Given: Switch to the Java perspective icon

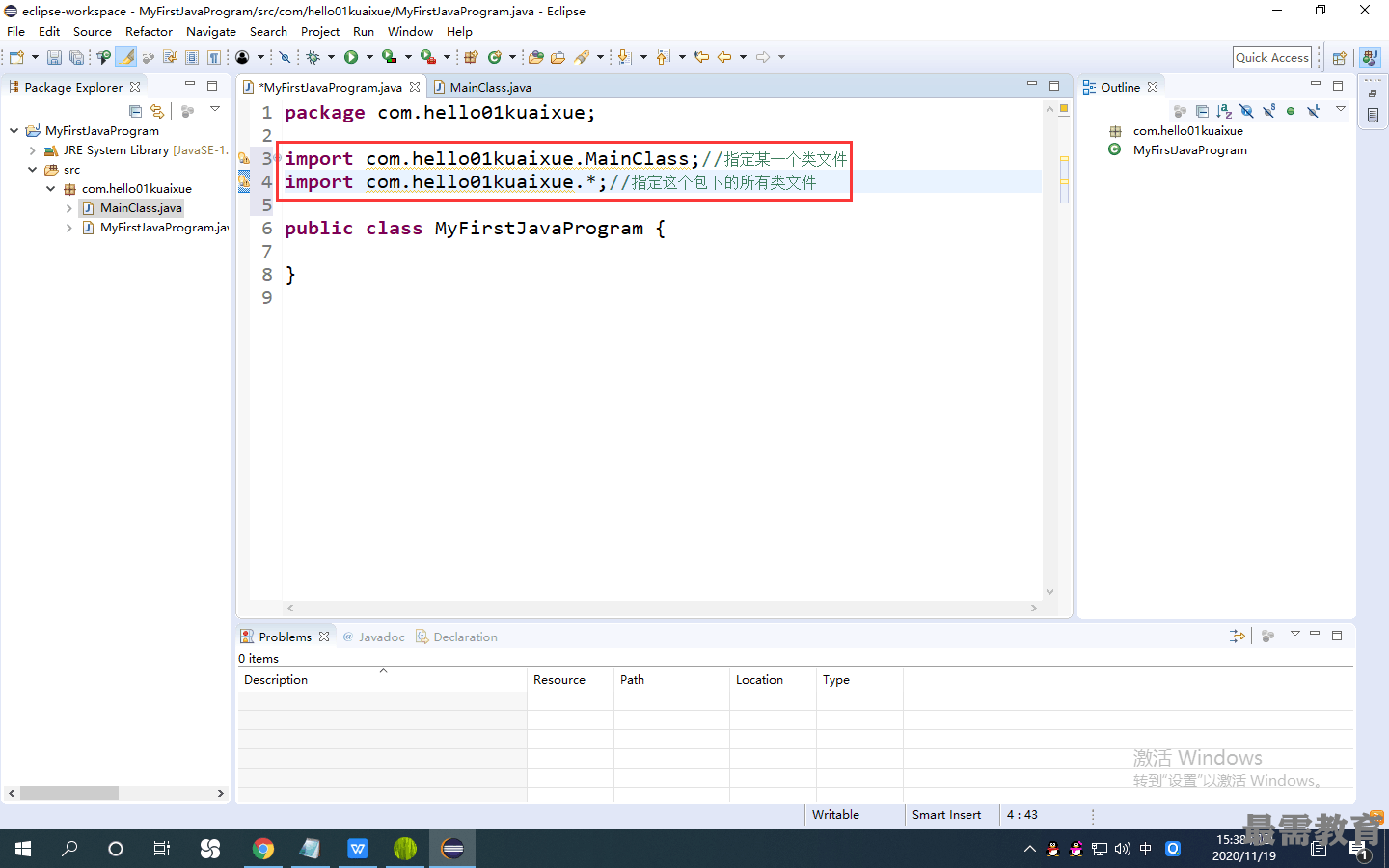Looking at the screenshot, I should (1370, 58).
